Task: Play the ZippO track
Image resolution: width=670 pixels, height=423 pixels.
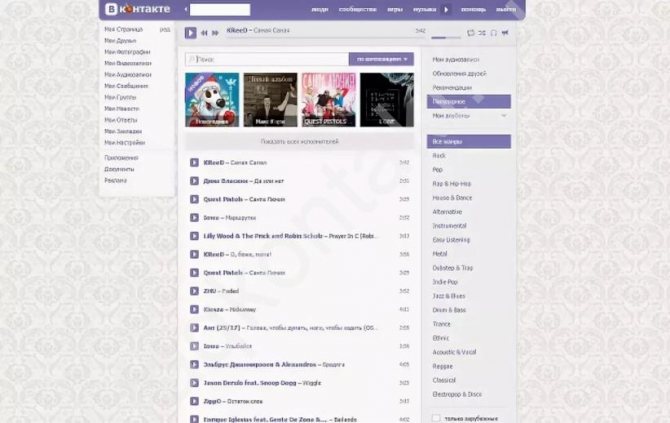Action: (194, 401)
